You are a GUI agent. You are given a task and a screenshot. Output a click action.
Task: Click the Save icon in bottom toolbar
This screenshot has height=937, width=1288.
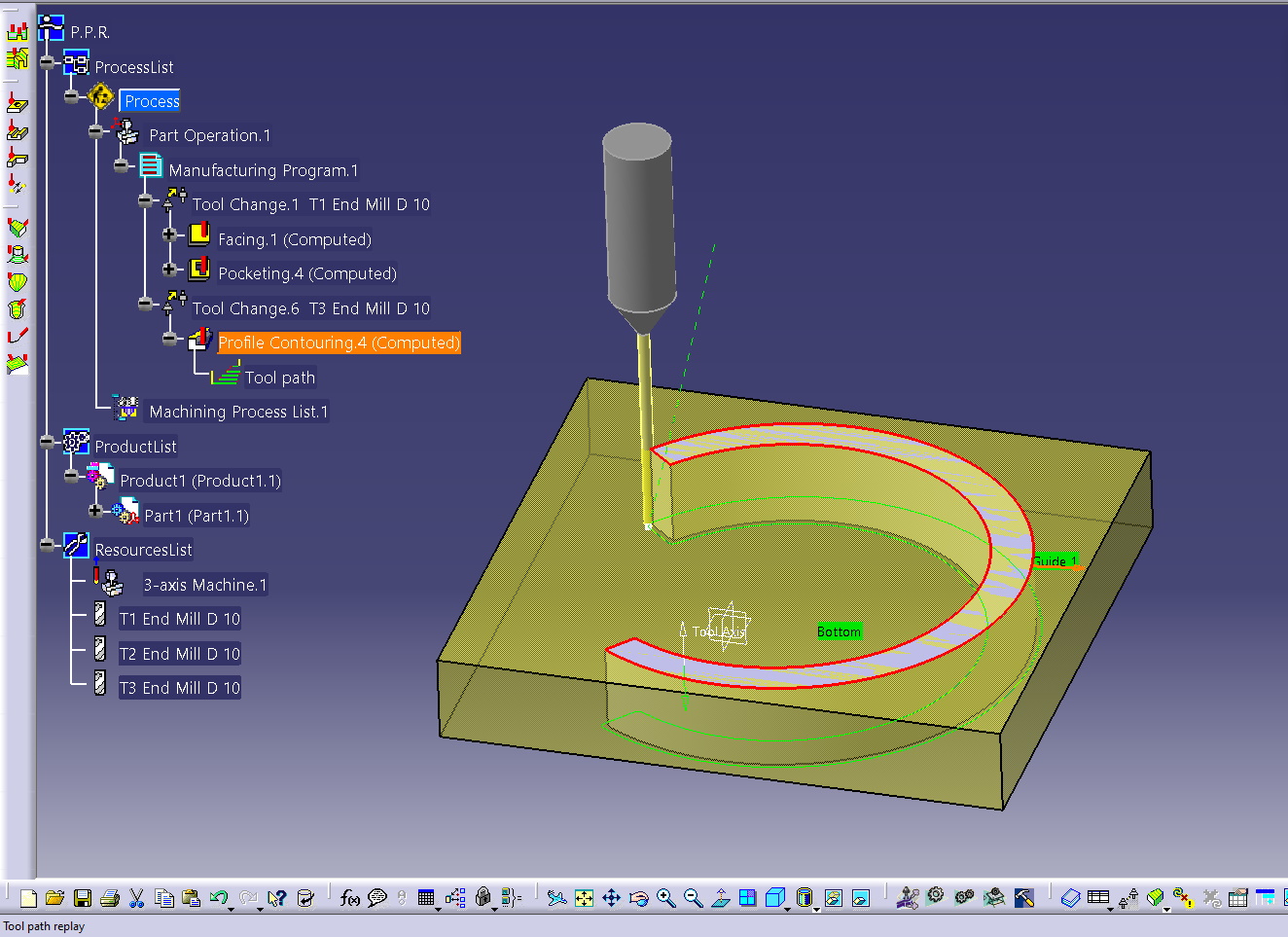pos(83,898)
